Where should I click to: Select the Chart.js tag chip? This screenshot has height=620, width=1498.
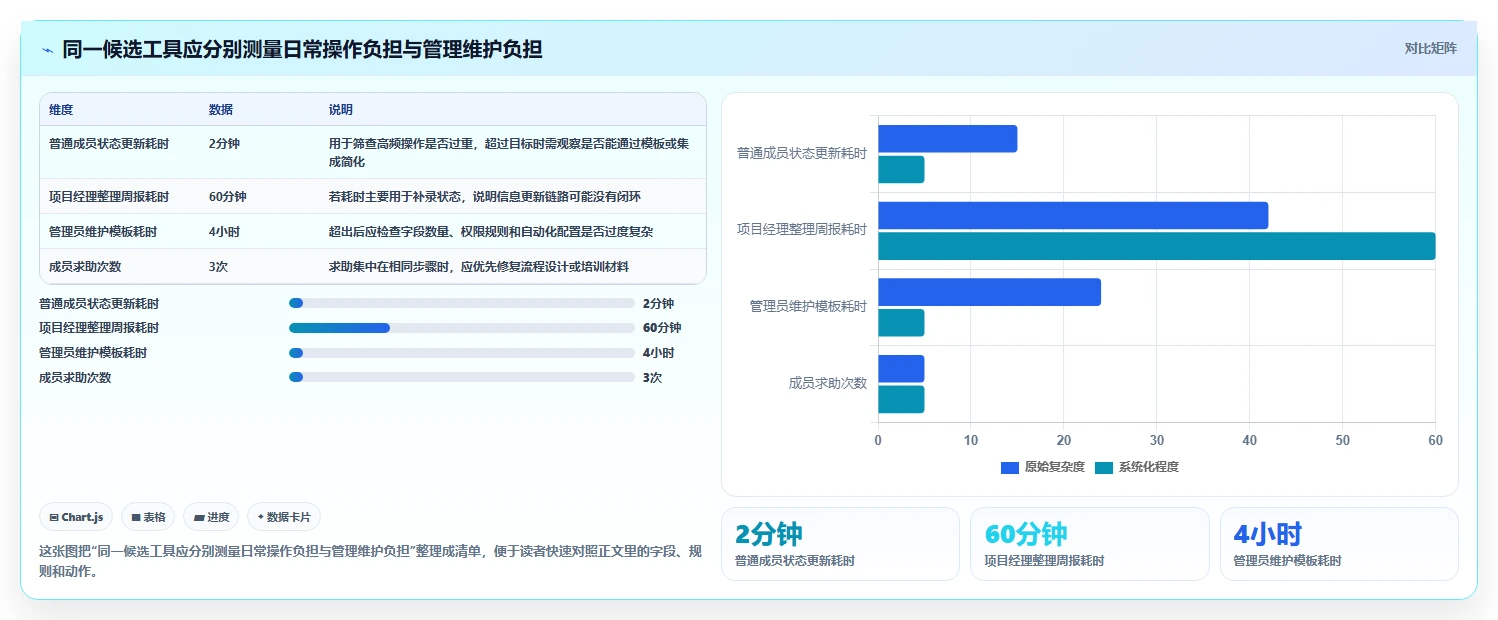click(x=76, y=517)
